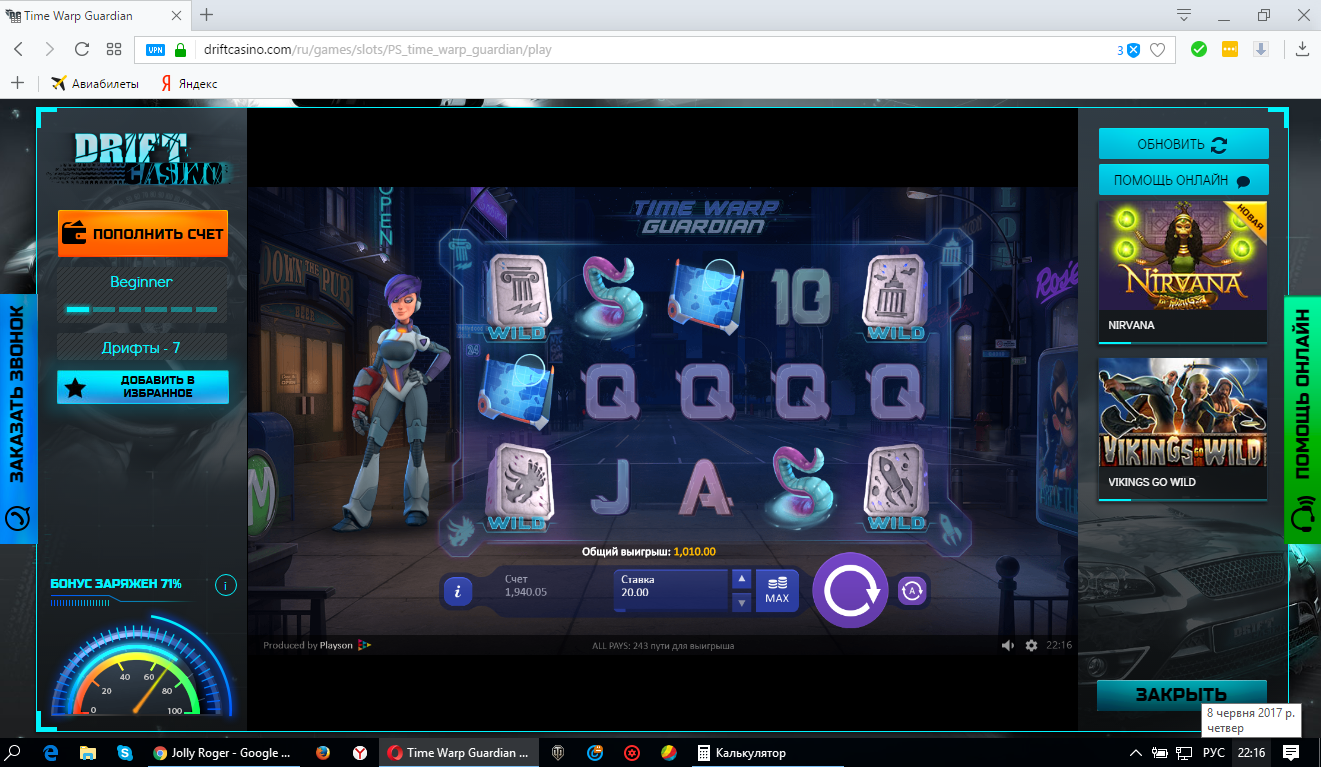Open the Vikings Go Wild game thumbnail
The image size is (1321, 767).
(1183, 428)
